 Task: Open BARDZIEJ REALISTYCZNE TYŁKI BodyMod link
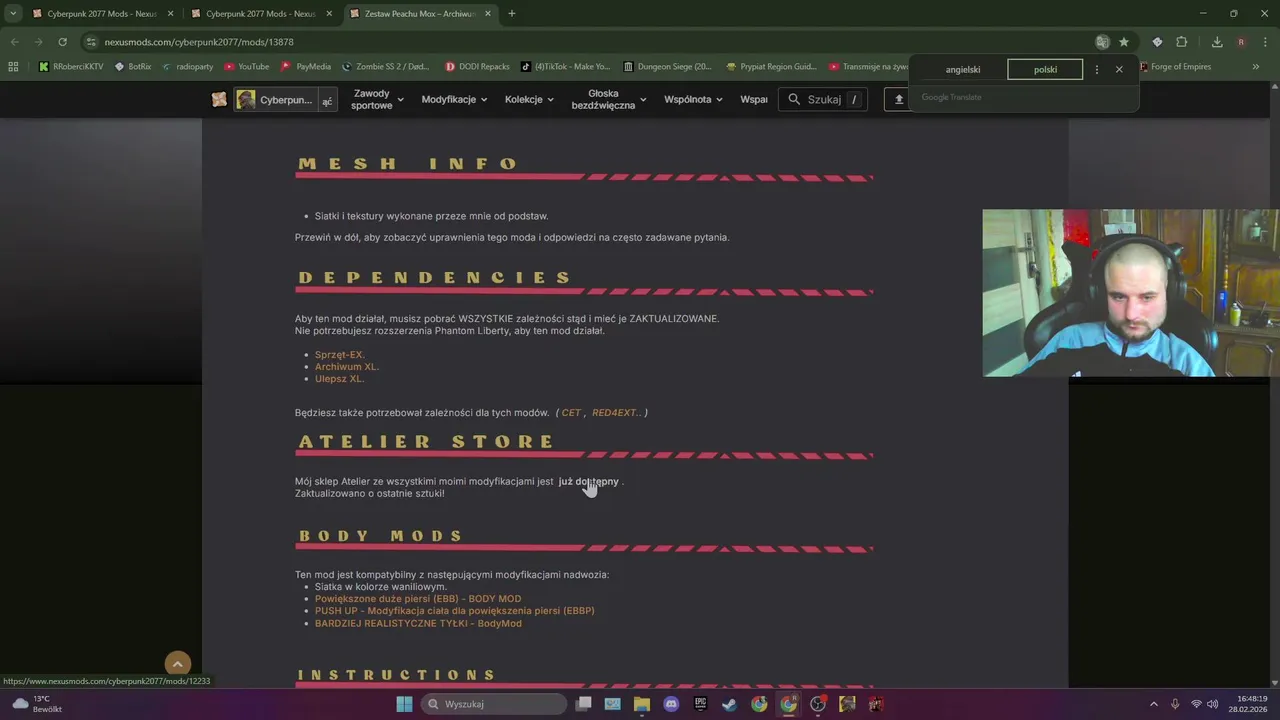click(418, 623)
